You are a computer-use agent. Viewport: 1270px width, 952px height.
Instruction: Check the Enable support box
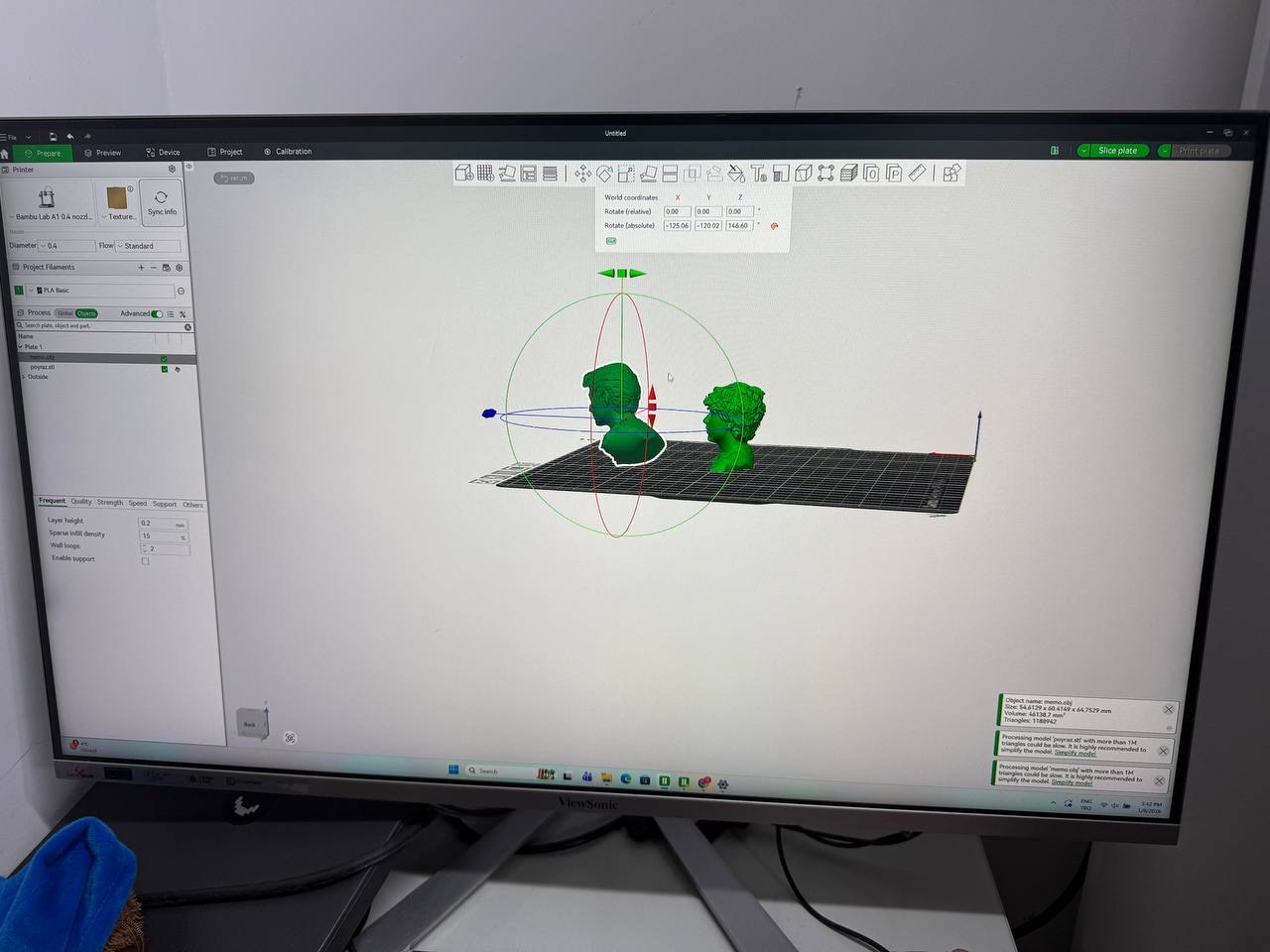point(145,561)
